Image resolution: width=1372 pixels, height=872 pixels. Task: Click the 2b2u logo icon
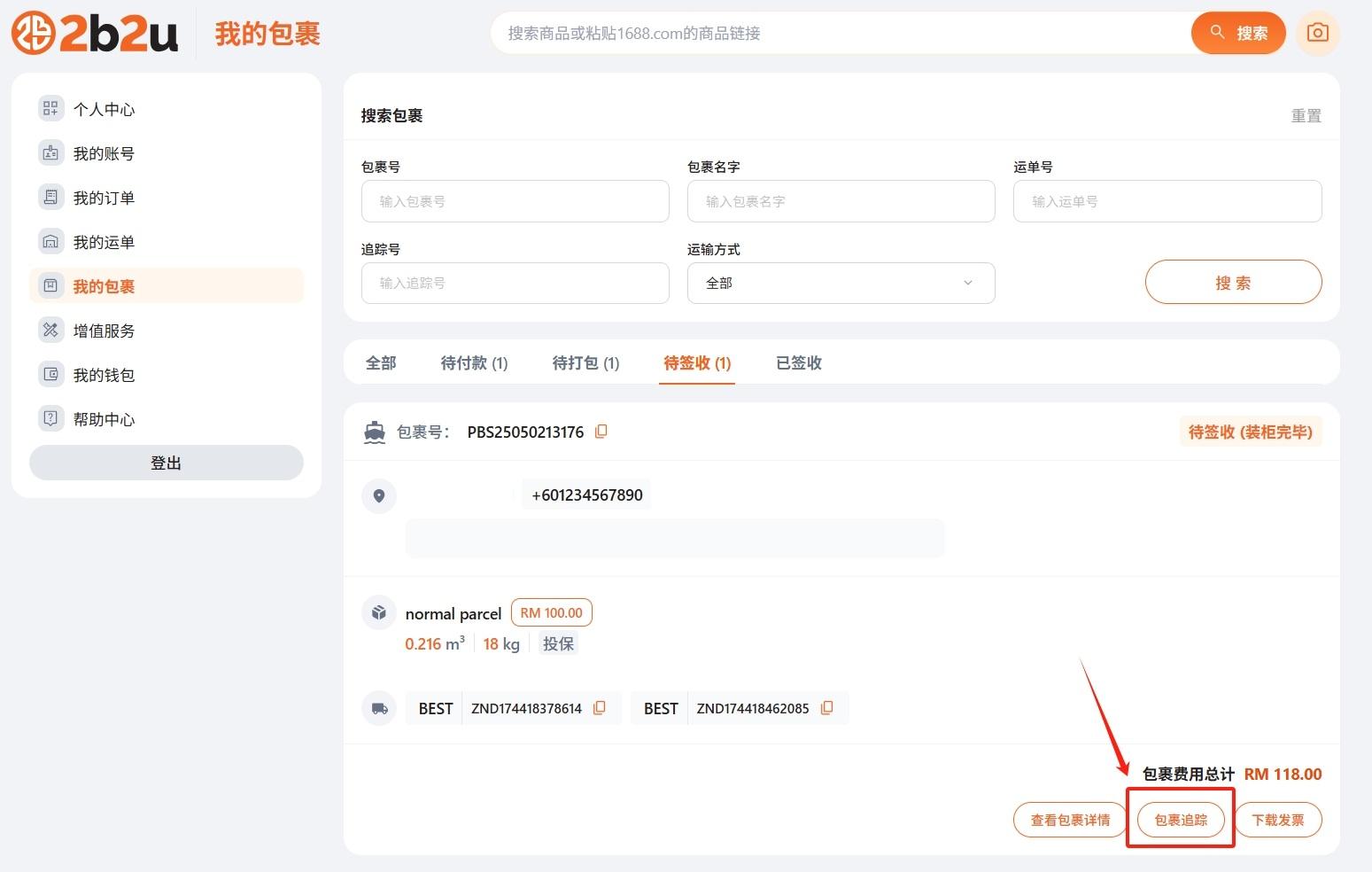(34, 32)
